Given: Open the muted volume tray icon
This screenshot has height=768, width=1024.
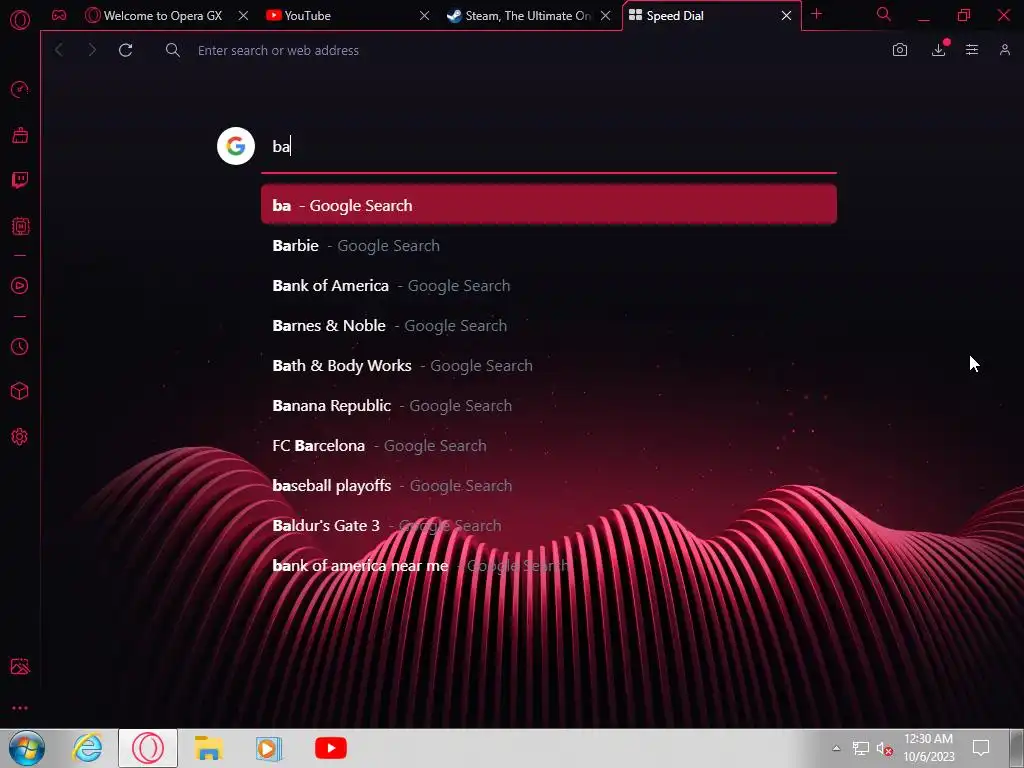Looking at the screenshot, I should (x=884, y=748).
